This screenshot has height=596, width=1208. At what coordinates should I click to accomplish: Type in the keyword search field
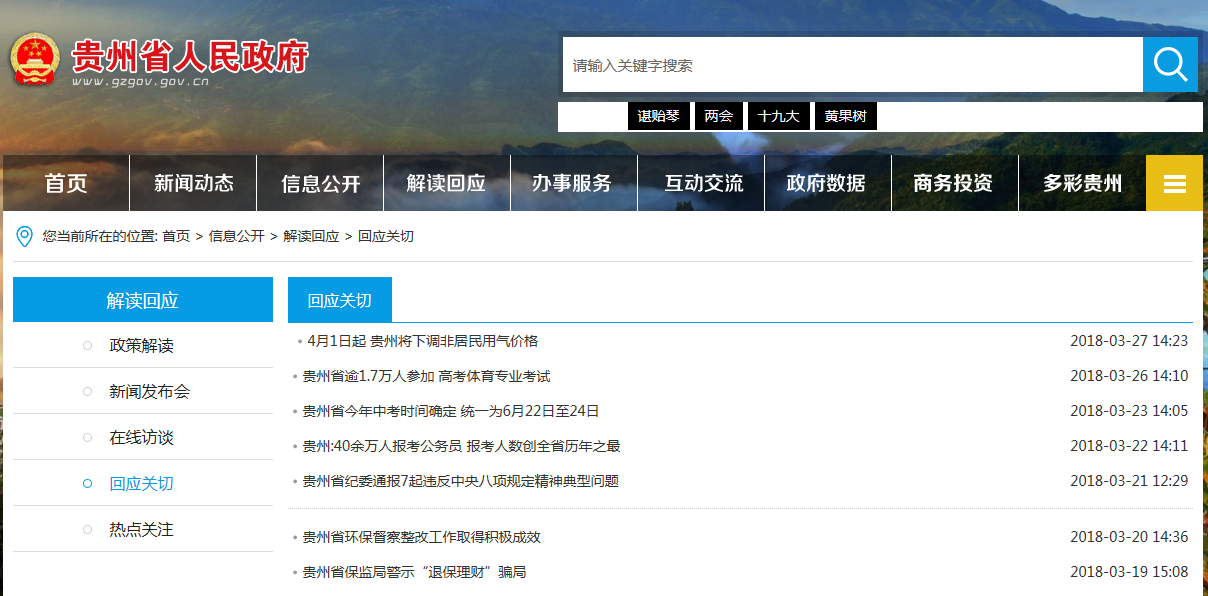coord(852,65)
